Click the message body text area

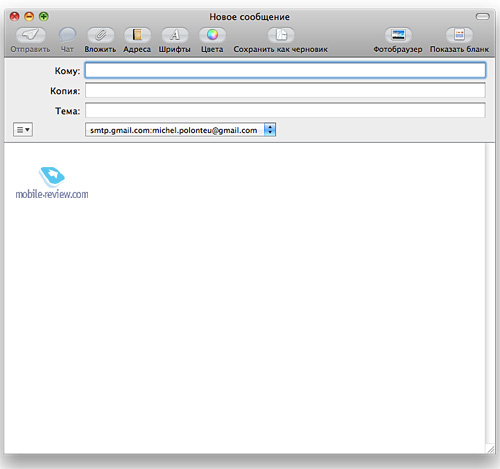tap(245, 298)
